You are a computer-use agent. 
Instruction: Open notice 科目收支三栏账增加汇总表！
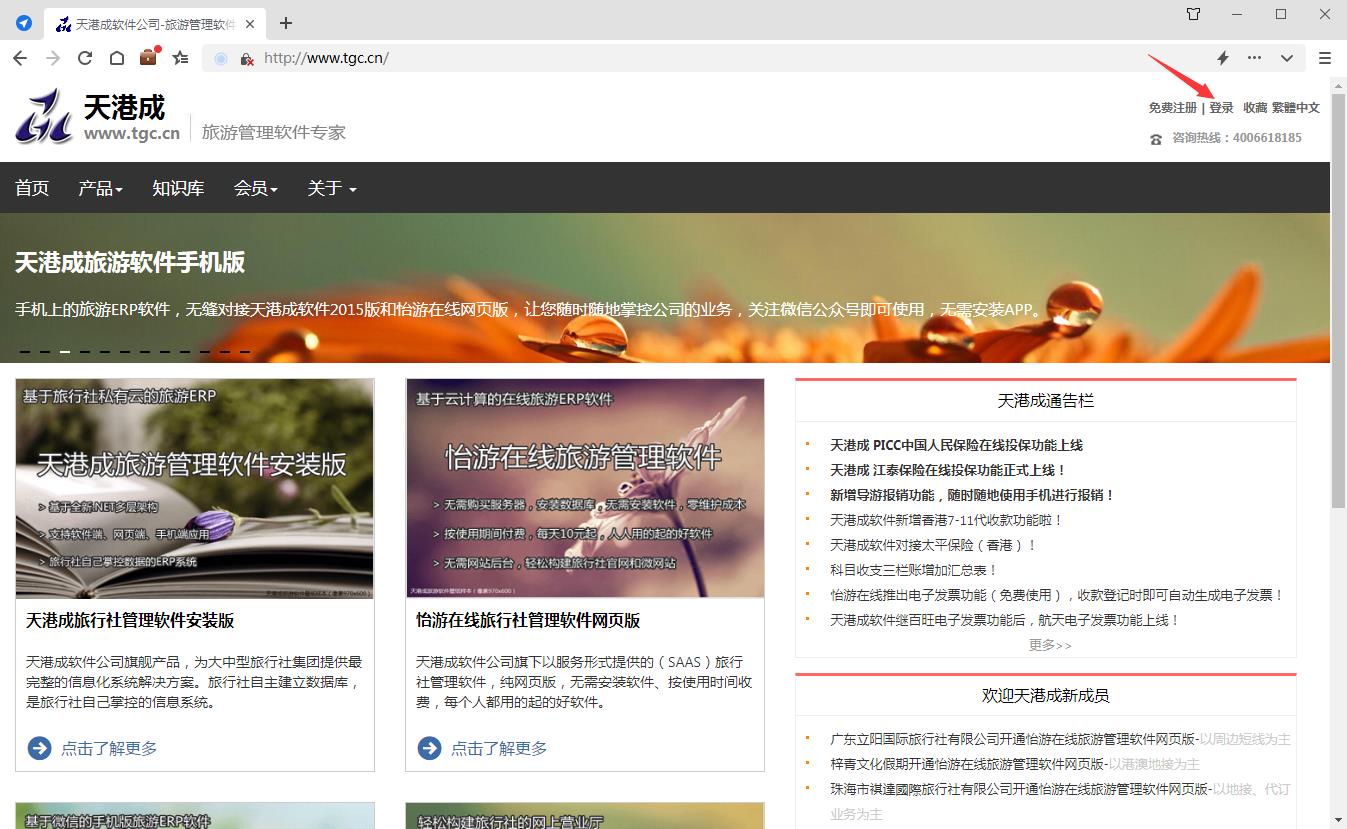914,570
